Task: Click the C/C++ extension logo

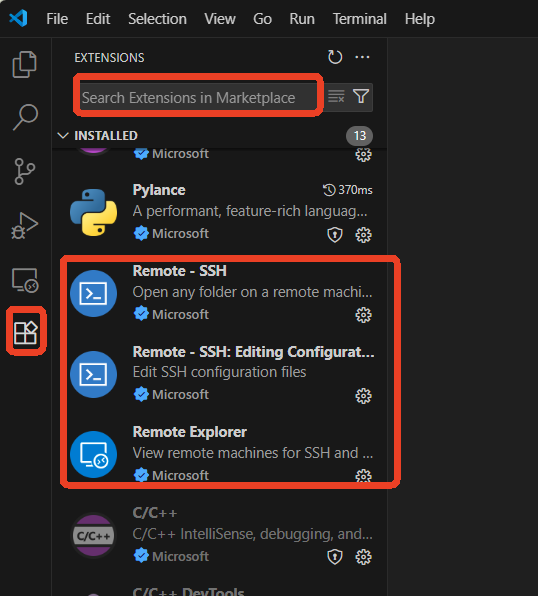Action: [x=94, y=536]
